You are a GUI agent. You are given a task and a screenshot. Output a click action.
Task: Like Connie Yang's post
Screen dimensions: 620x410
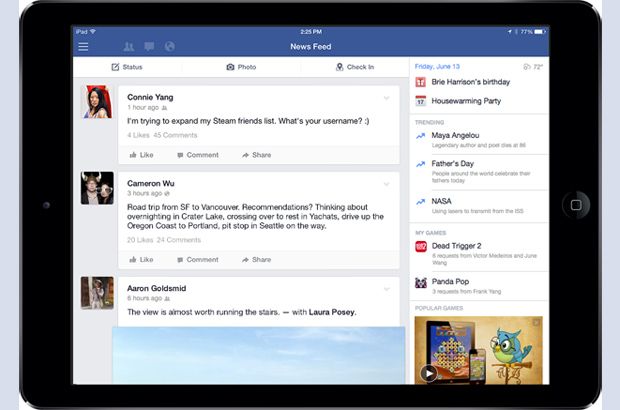pyautogui.click(x=141, y=155)
